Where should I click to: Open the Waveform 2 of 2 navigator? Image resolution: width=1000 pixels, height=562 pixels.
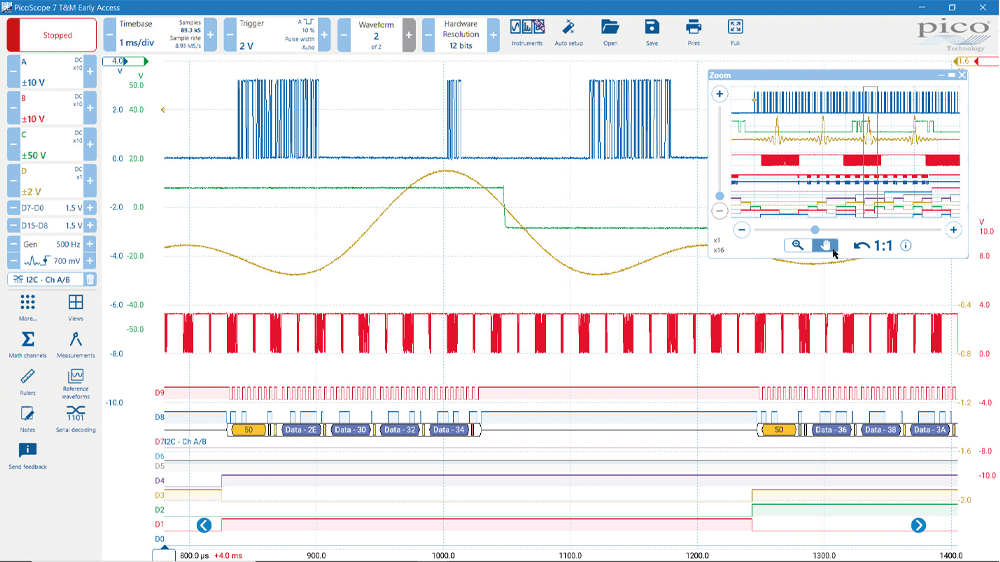coord(376,34)
